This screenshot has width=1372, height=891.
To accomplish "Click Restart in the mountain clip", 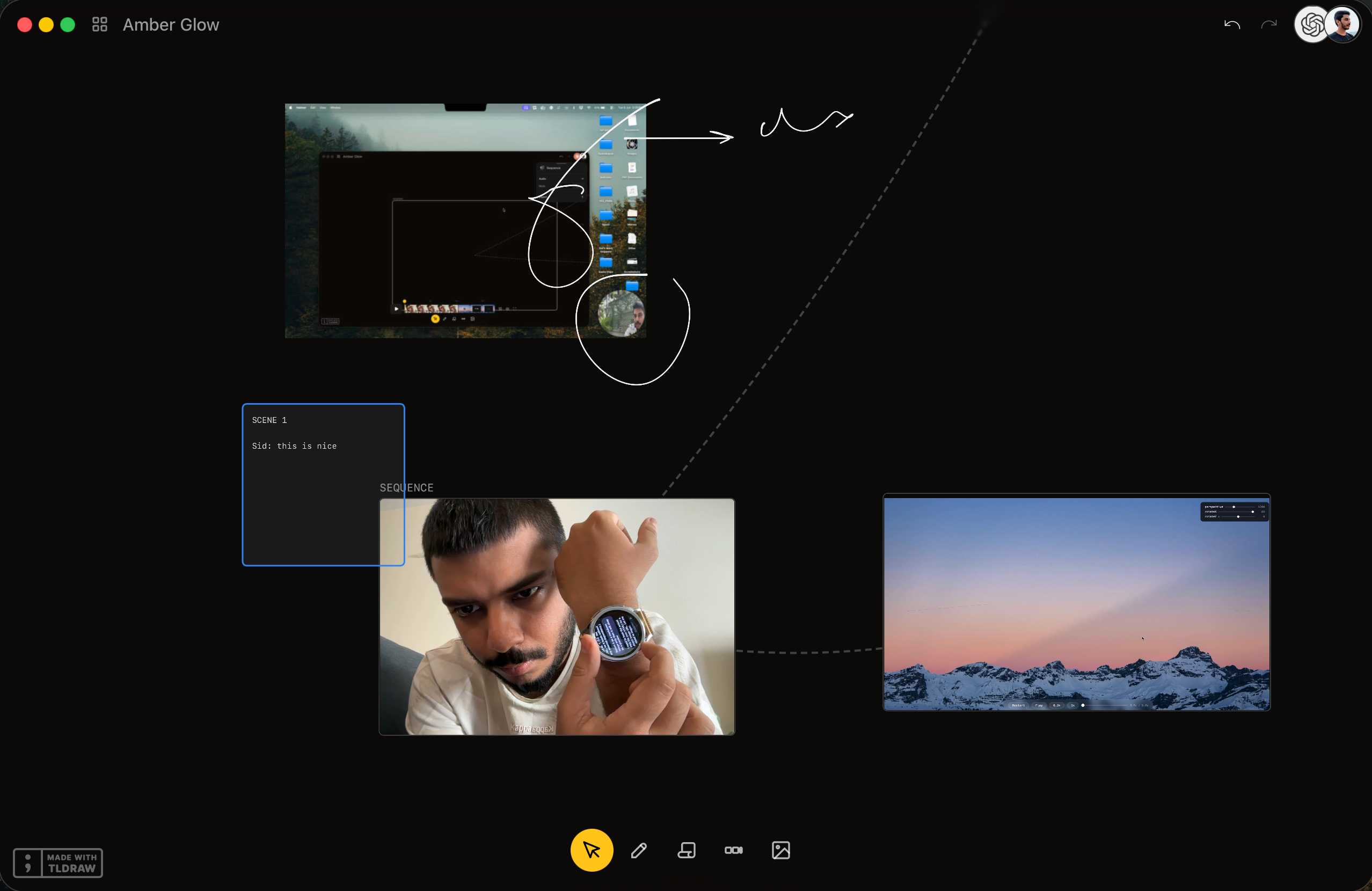I will click(x=1019, y=705).
